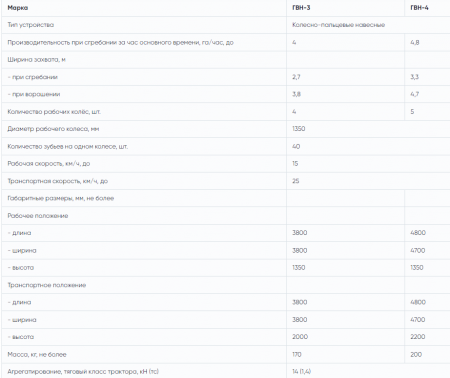Select the Транспортная скорость value 25
This screenshot has width=450, height=378.
tap(296, 181)
